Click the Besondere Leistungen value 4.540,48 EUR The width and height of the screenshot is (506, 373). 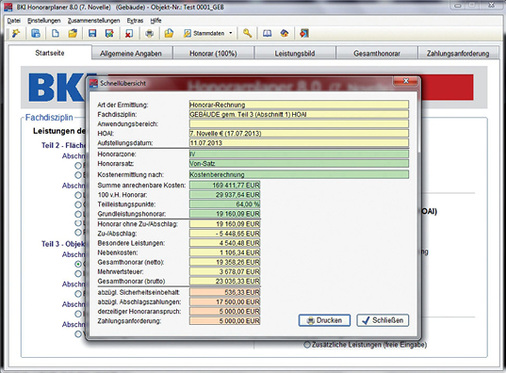click(225, 243)
